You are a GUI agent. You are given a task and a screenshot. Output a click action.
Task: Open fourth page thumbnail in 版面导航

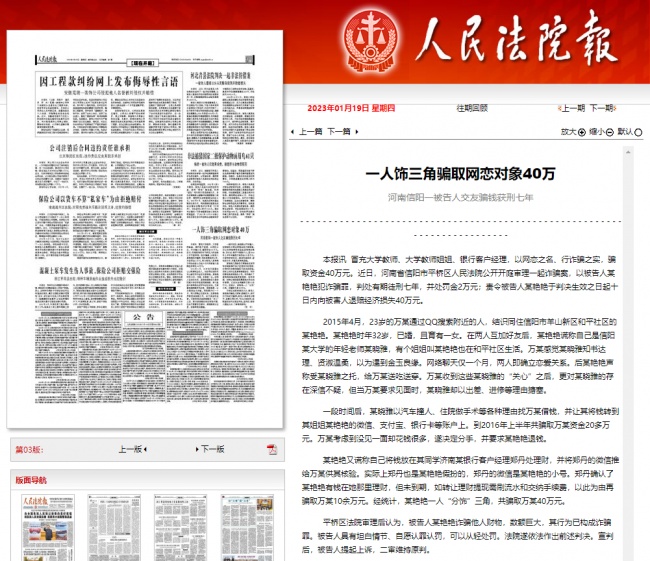pos(247,527)
